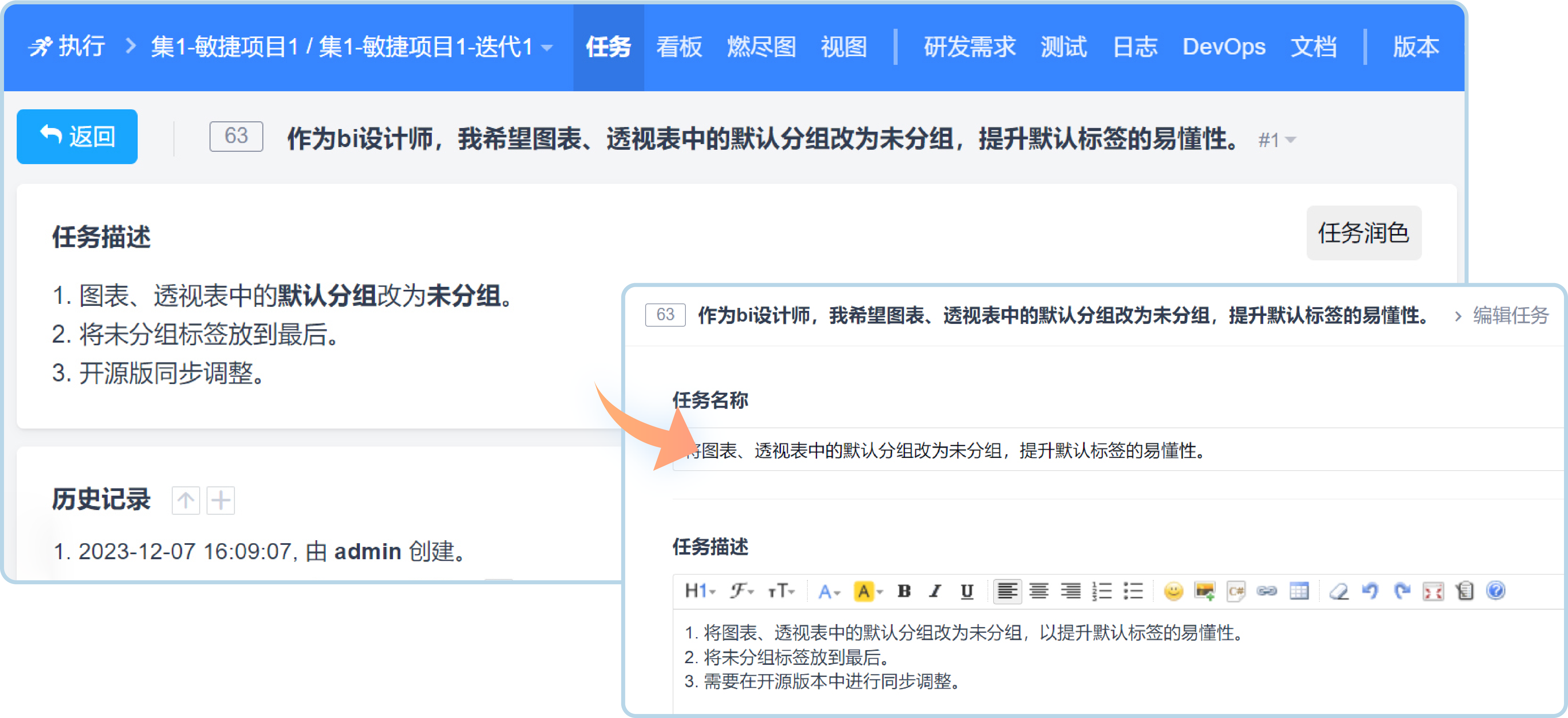The height and width of the screenshot is (718, 1568).
Task: Undo the last edit in the editor
Action: coord(1370,591)
